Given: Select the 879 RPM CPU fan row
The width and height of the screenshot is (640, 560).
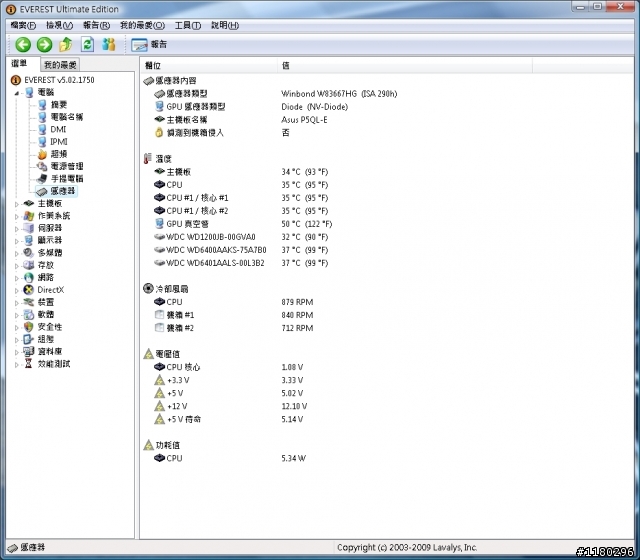Looking at the screenshot, I should point(233,302).
